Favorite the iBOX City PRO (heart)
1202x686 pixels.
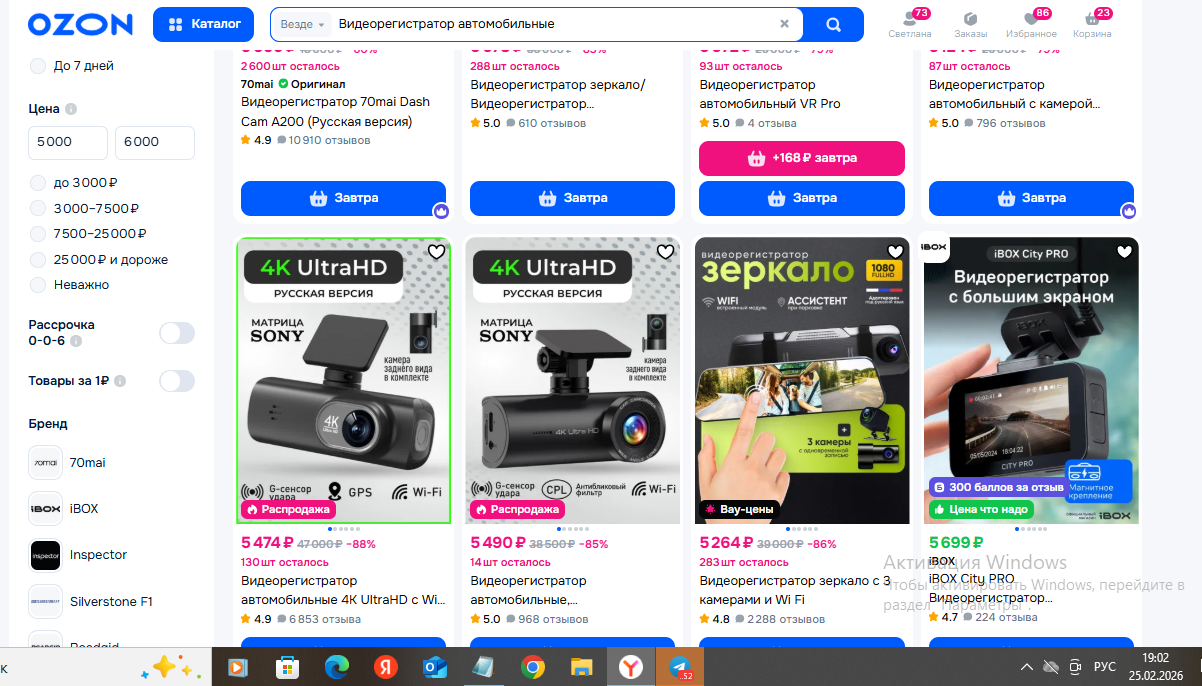[1124, 252]
